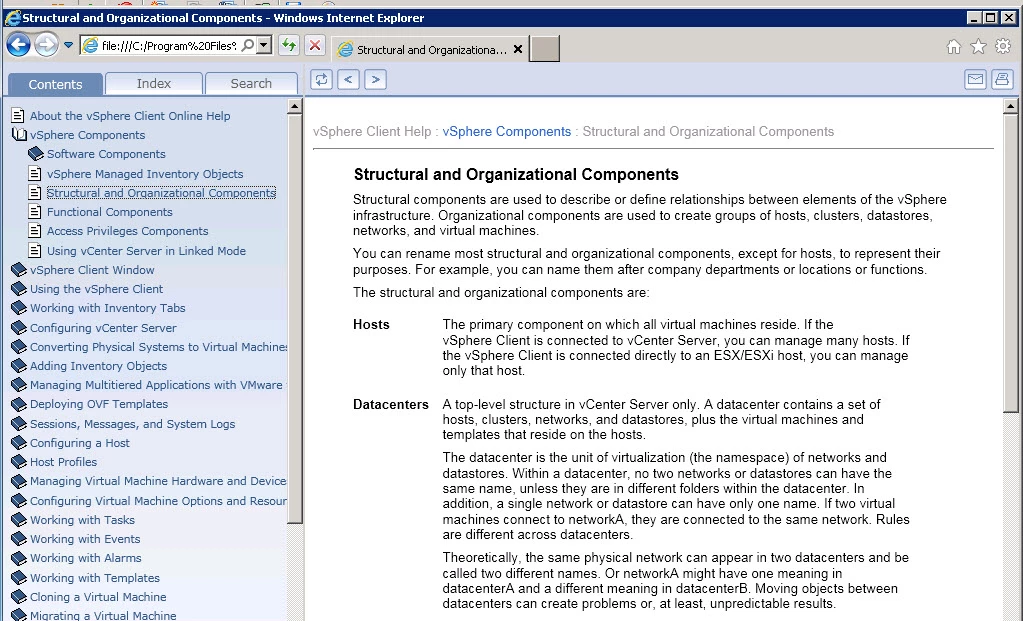Collapse the vSphere Components open book
Viewport: 1023px width, 621px height.
pos(20,135)
